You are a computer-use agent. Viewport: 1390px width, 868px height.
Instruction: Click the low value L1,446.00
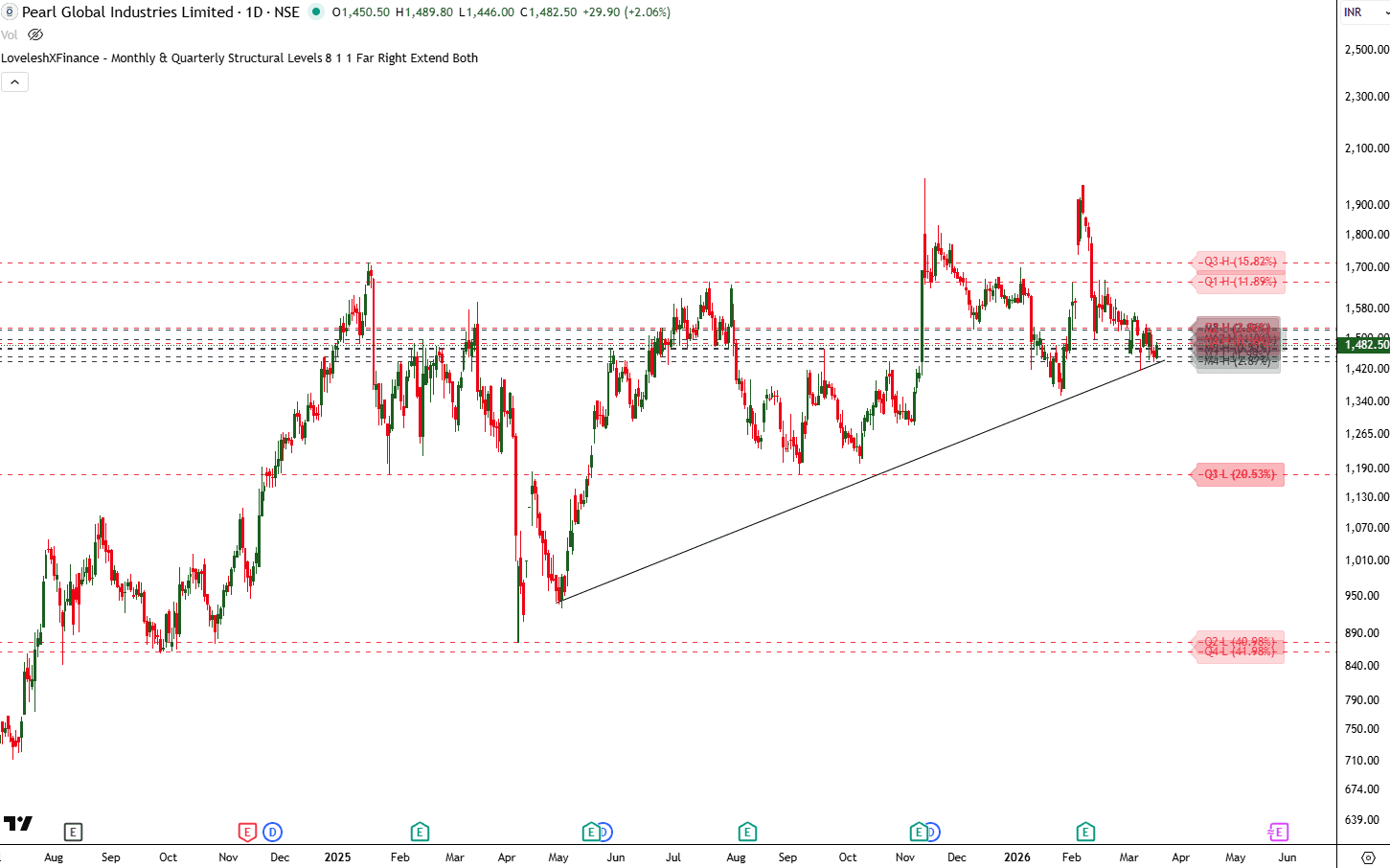[487, 12]
